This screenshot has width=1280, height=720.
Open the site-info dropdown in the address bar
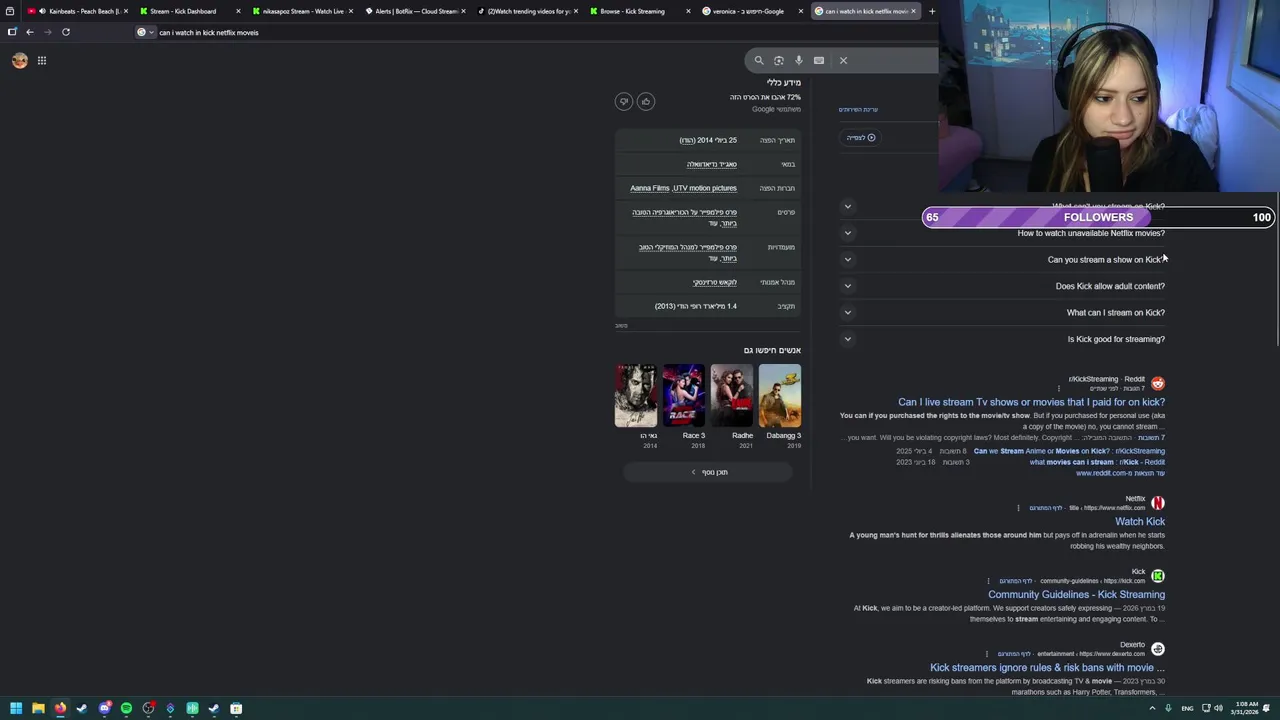pyautogui.click(x=145, y=32)
